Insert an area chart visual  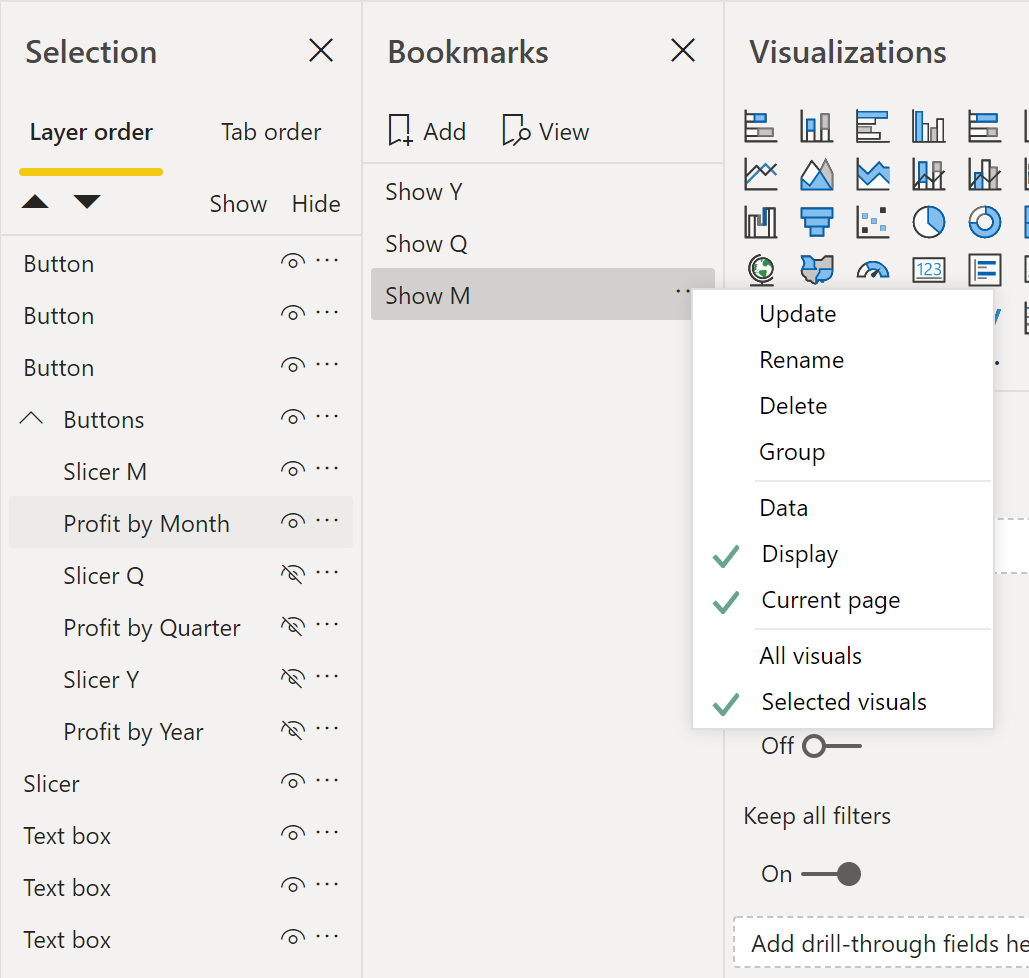coord(816,175)
